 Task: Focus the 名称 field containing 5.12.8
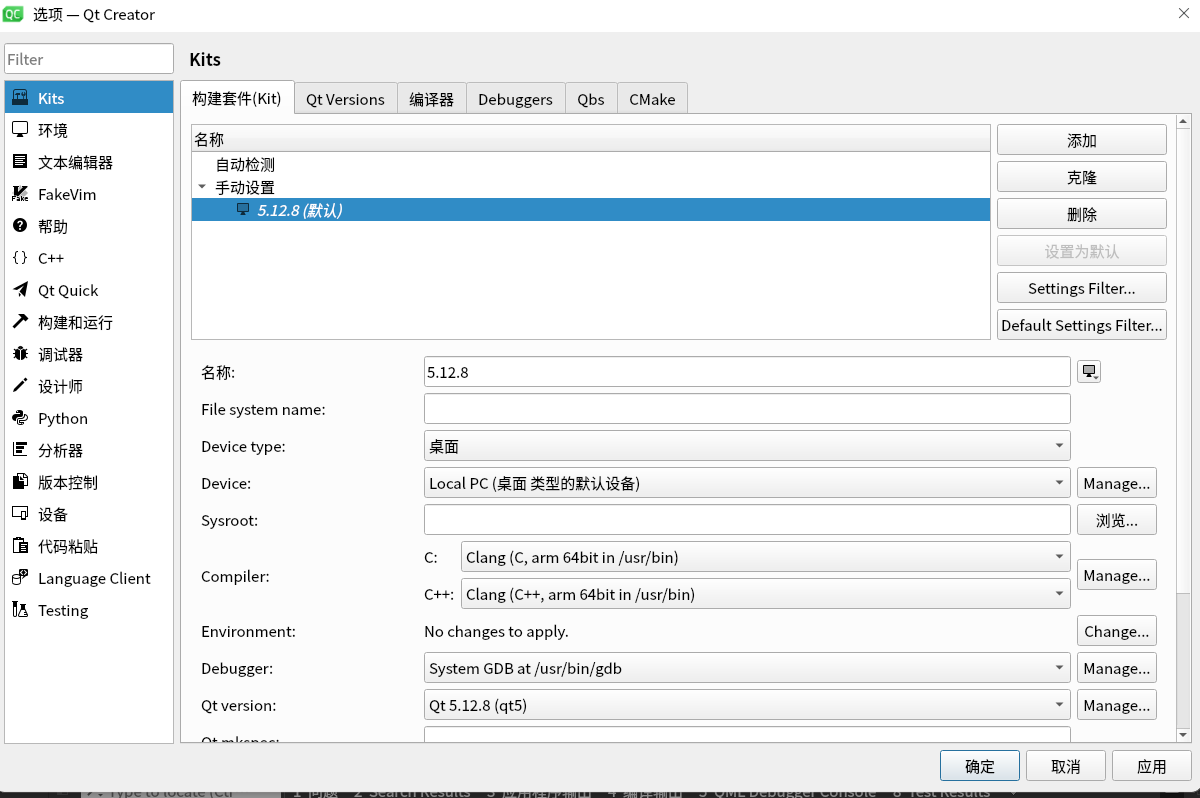[747, 372]
